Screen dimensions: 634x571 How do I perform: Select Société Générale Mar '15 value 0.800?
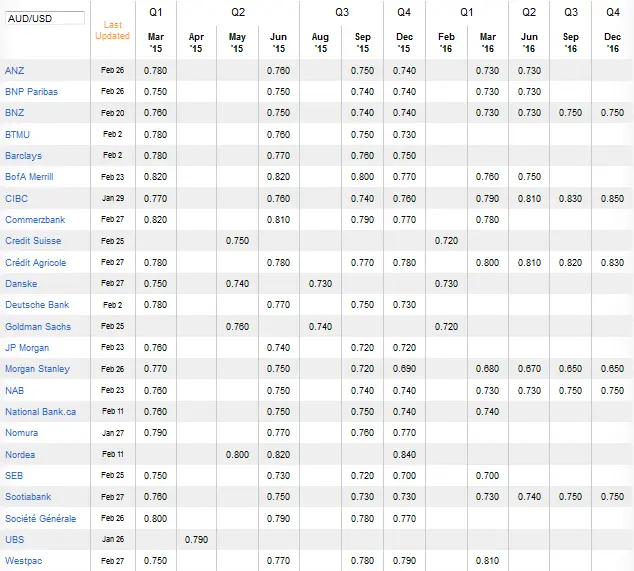(156, 518)
